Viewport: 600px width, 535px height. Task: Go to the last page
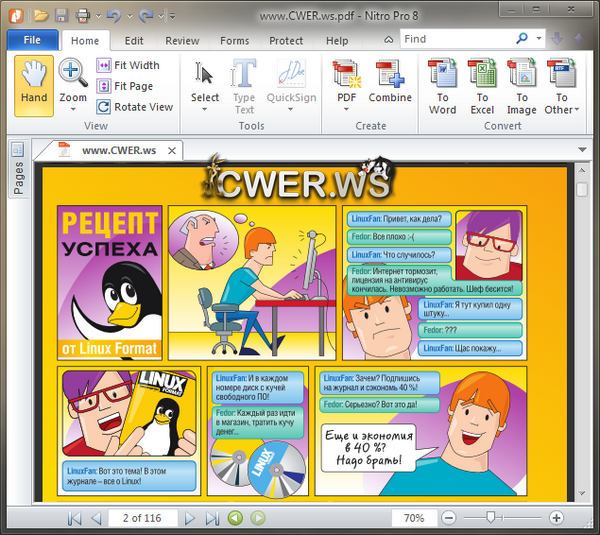pos(212,518)
